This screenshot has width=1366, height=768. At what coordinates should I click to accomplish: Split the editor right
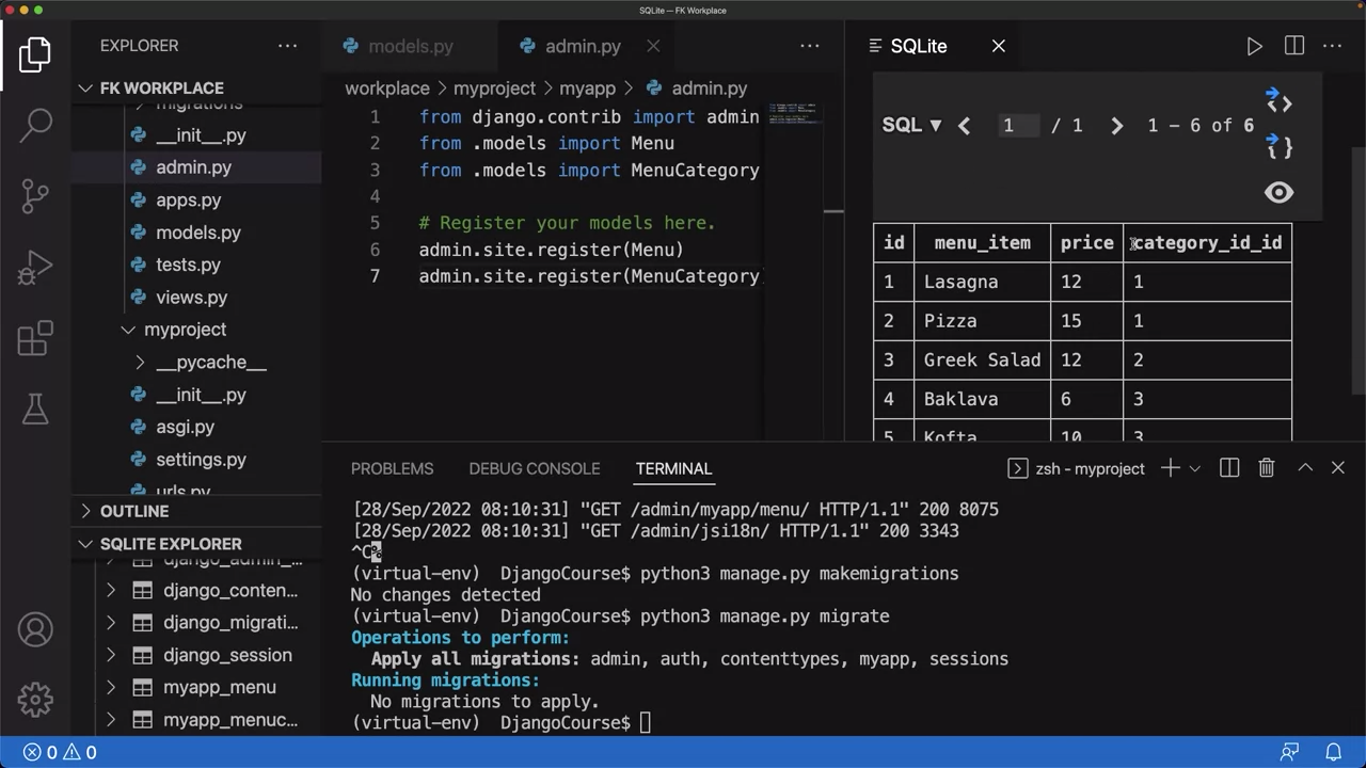[x=1294, y=46]
